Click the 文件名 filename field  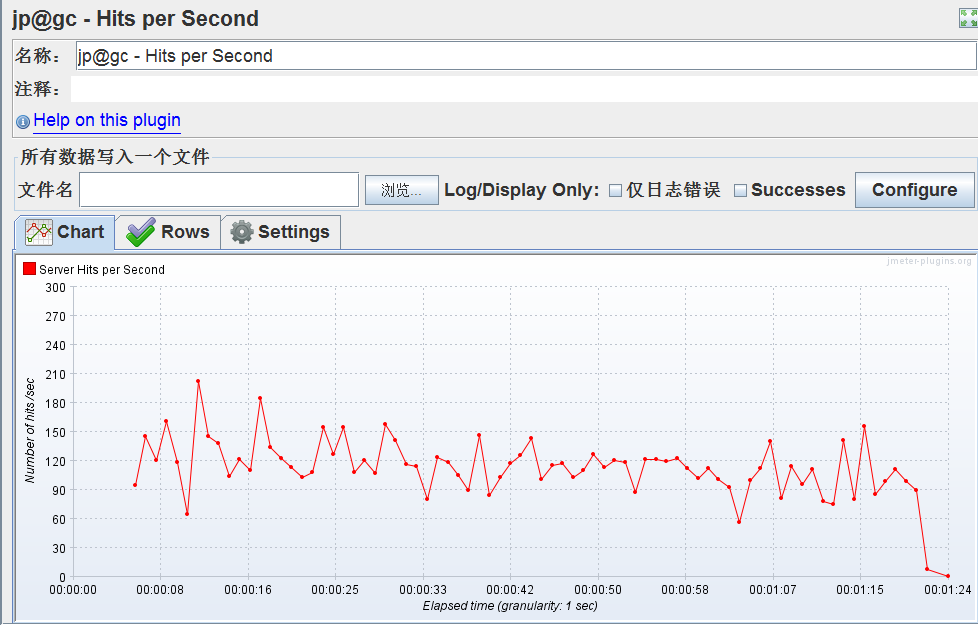coord(218,189)
